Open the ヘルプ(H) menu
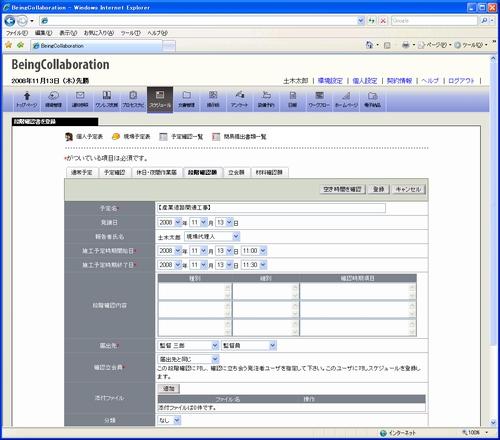The image size is (500, 440). pyautogui.click(x=157, y=33)
